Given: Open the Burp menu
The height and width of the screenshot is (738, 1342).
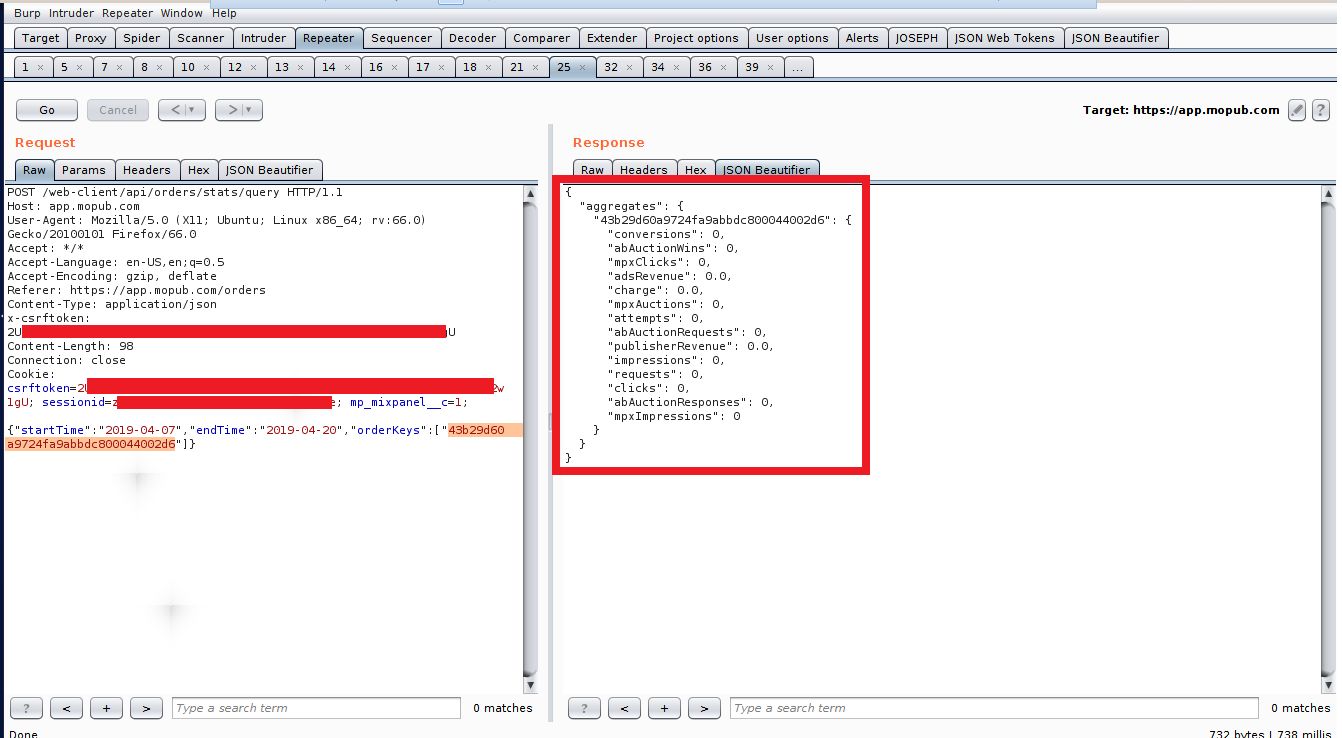Looking at the screenshot, I should (27, 13).
